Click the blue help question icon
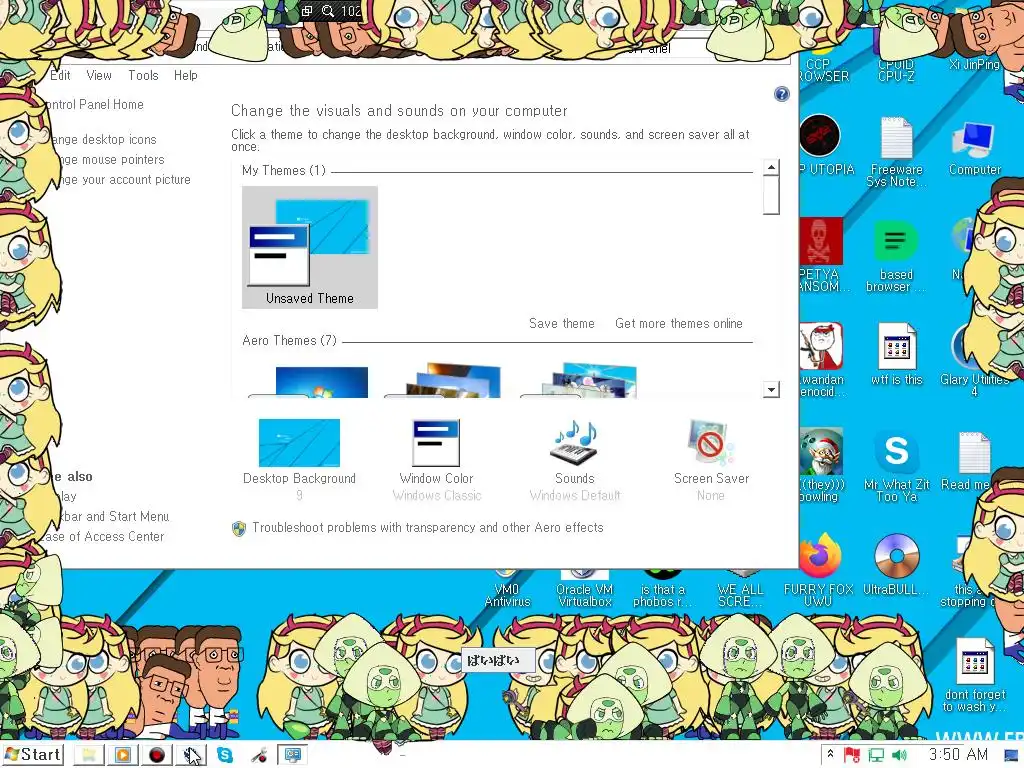1024x768 pixels. click(781, 94)
